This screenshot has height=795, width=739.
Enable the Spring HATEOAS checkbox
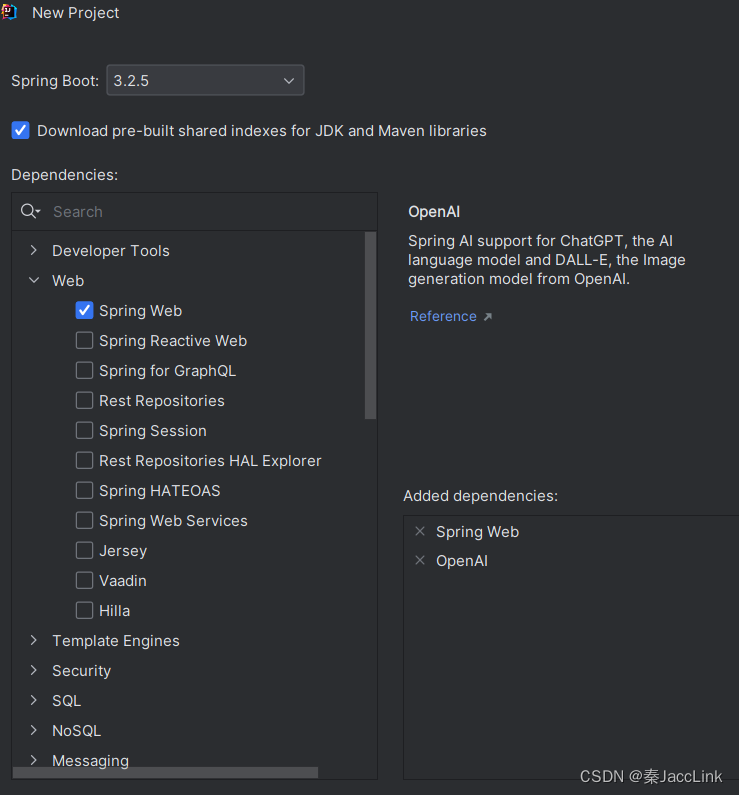coord(84,490)
